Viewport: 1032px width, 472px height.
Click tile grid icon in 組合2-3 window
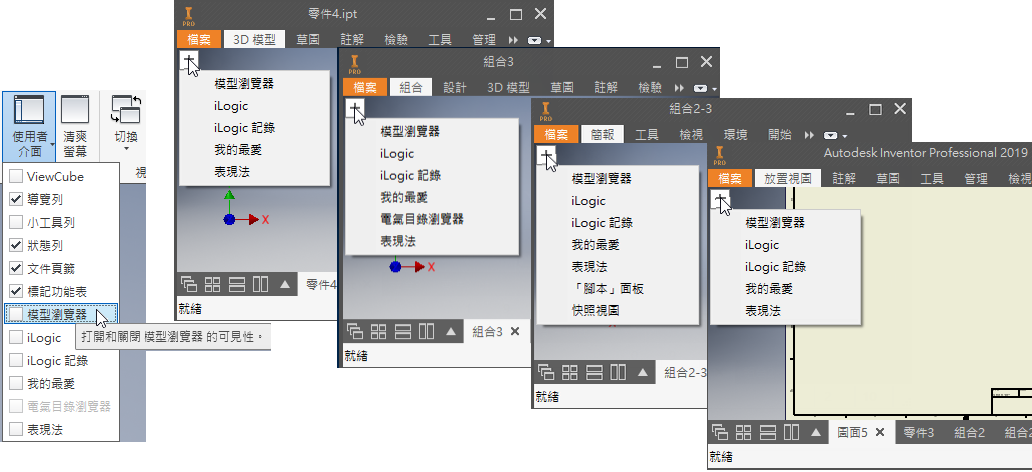pyautogui.click(x=570, y=373)
